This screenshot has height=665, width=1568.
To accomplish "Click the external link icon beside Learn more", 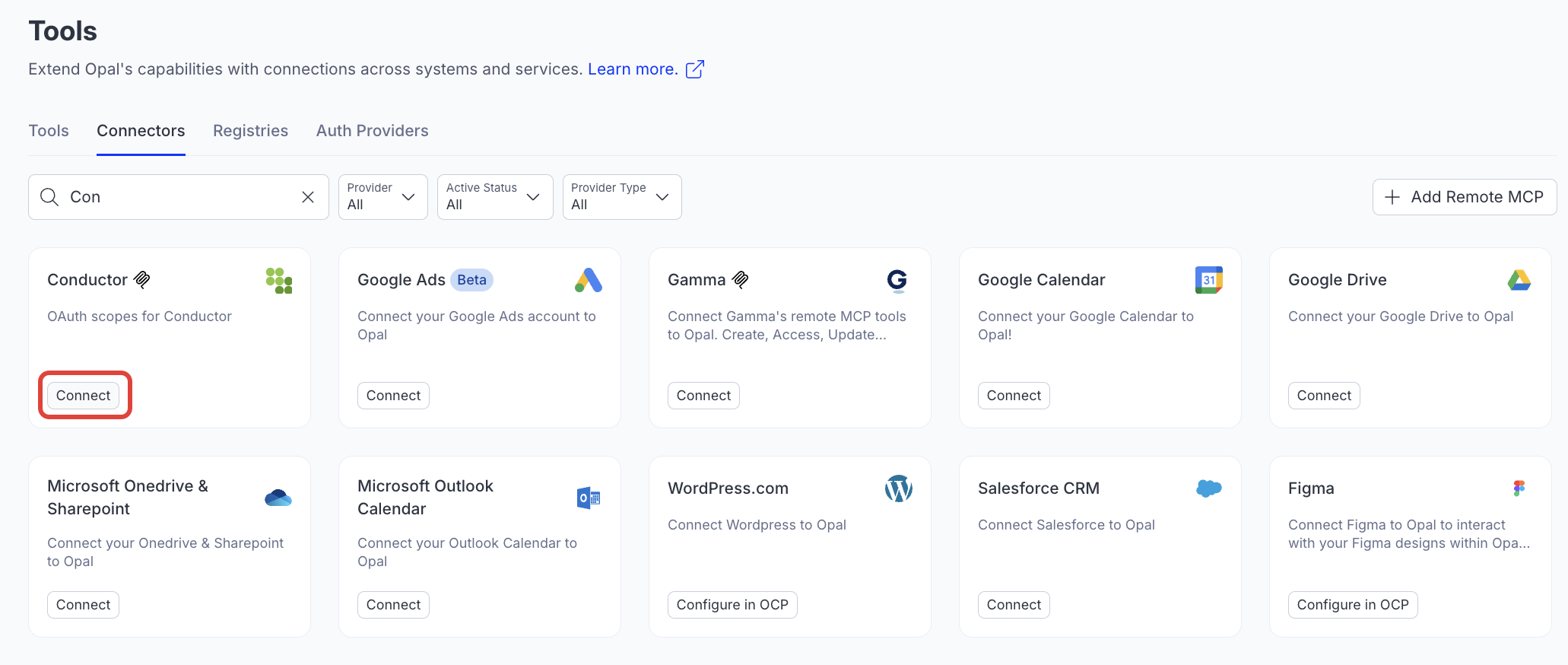I will (x=695, y=69).
